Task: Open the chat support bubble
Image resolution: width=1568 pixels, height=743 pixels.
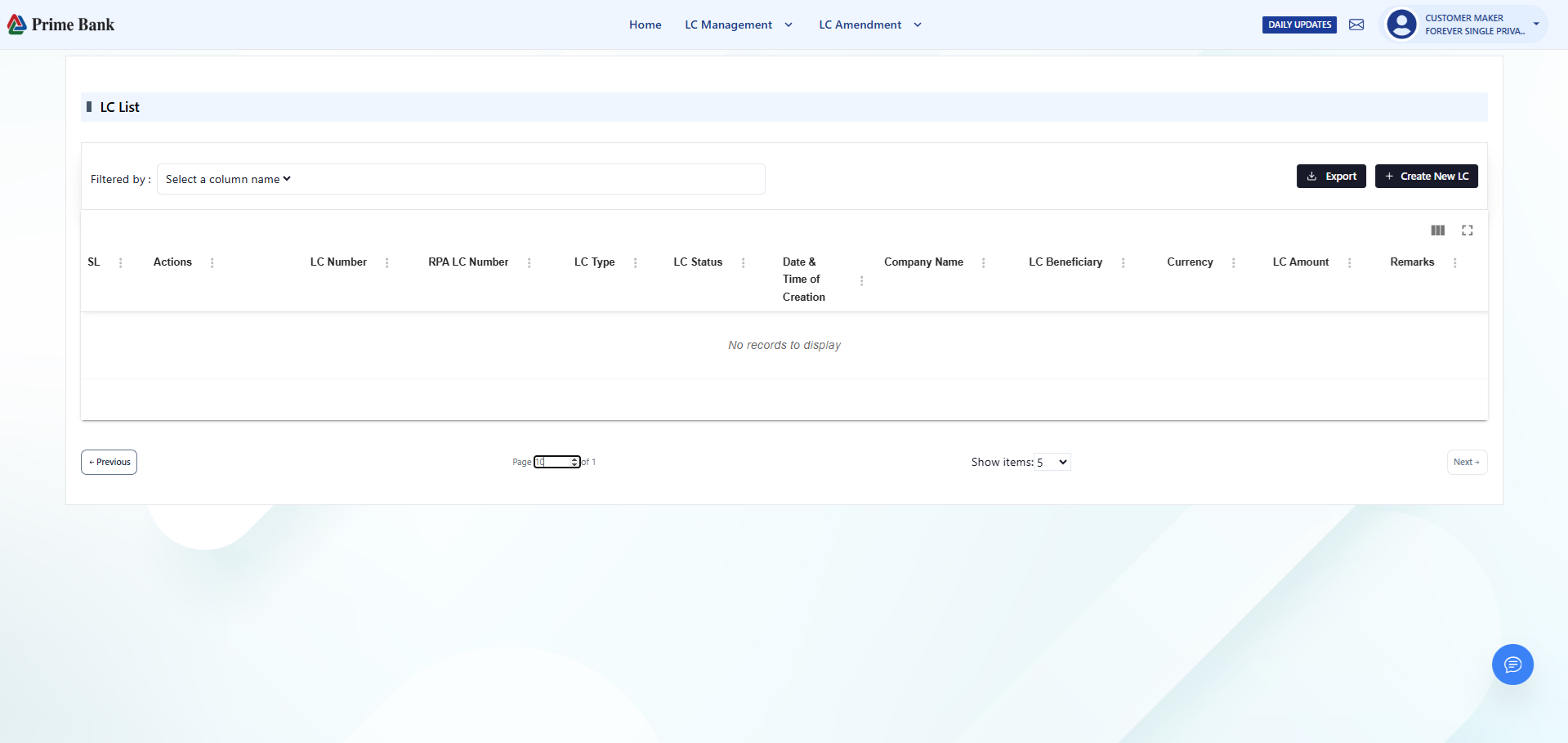Action: click(1512, 665)
